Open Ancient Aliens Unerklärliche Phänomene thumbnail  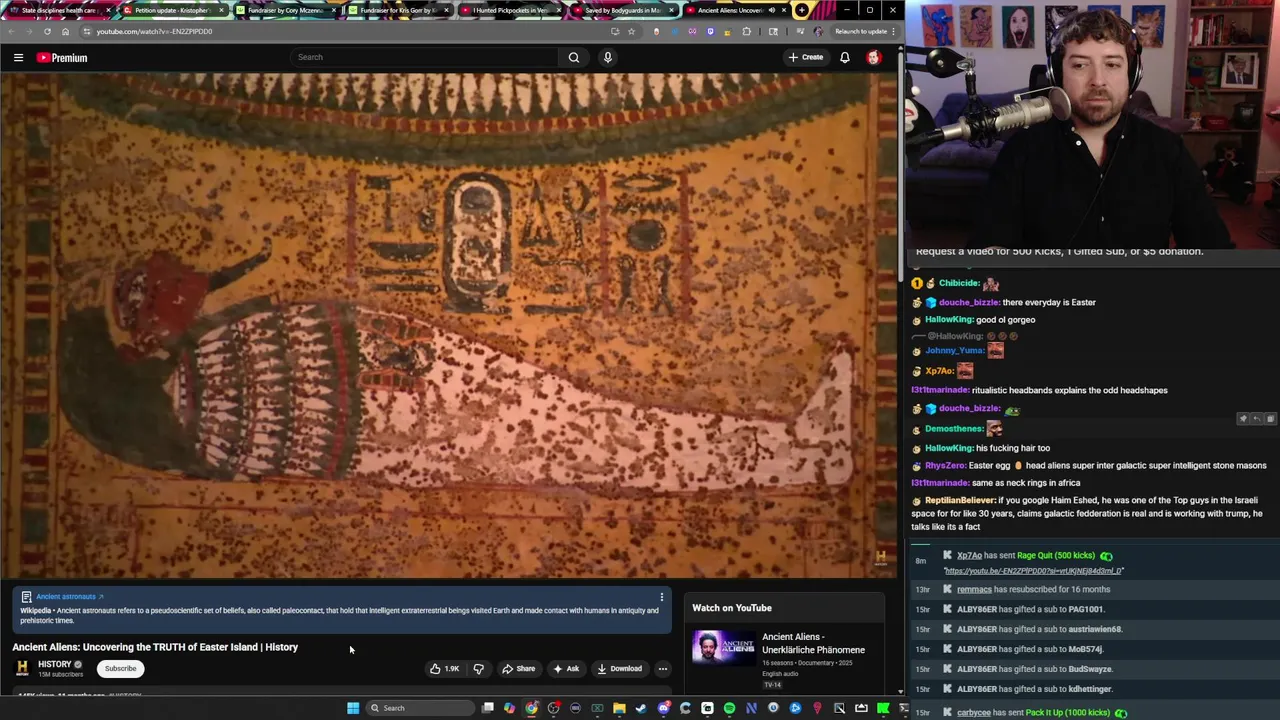point(724,647)
